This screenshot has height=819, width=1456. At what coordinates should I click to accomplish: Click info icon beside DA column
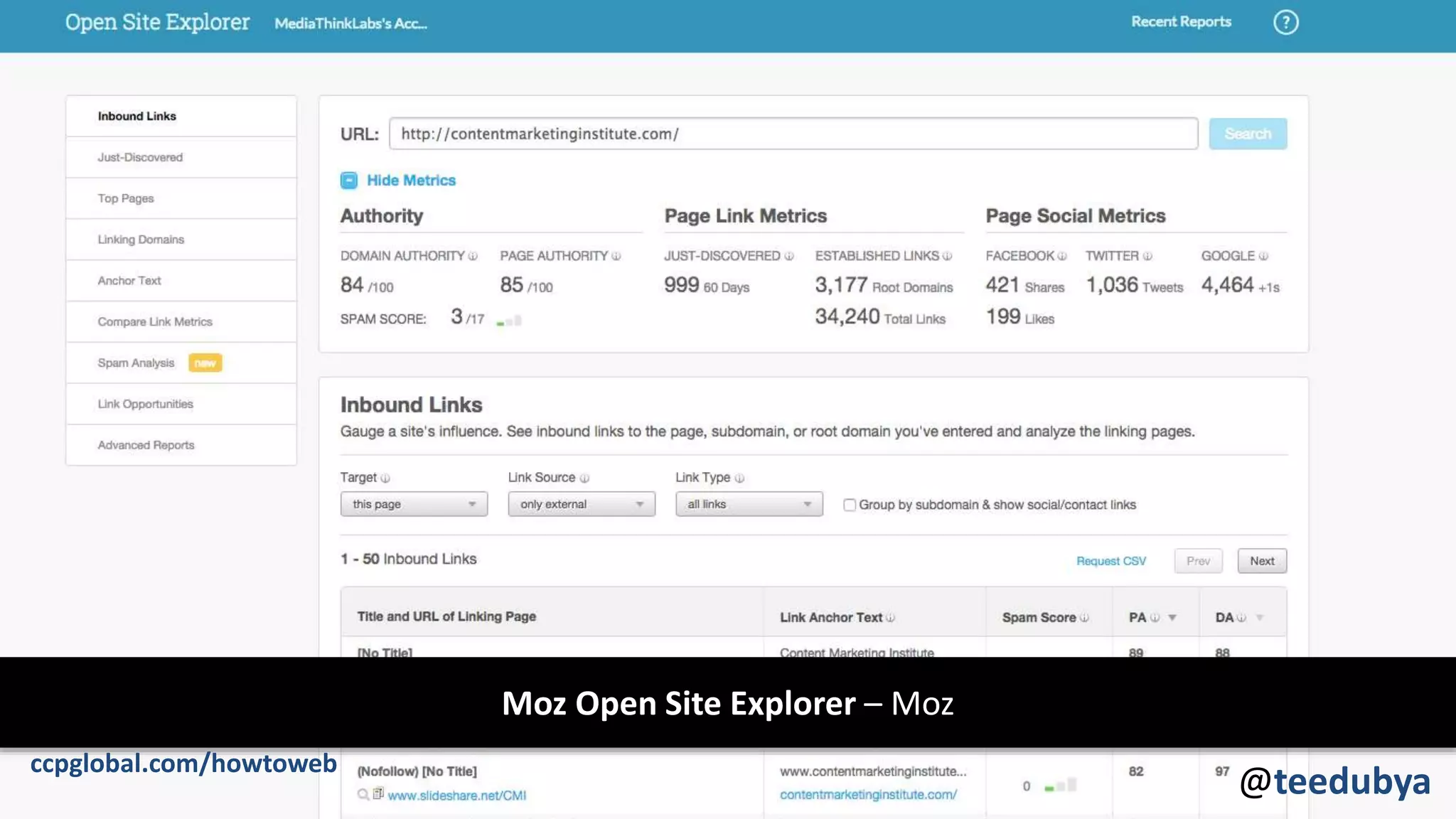[x=1241, y=618]
